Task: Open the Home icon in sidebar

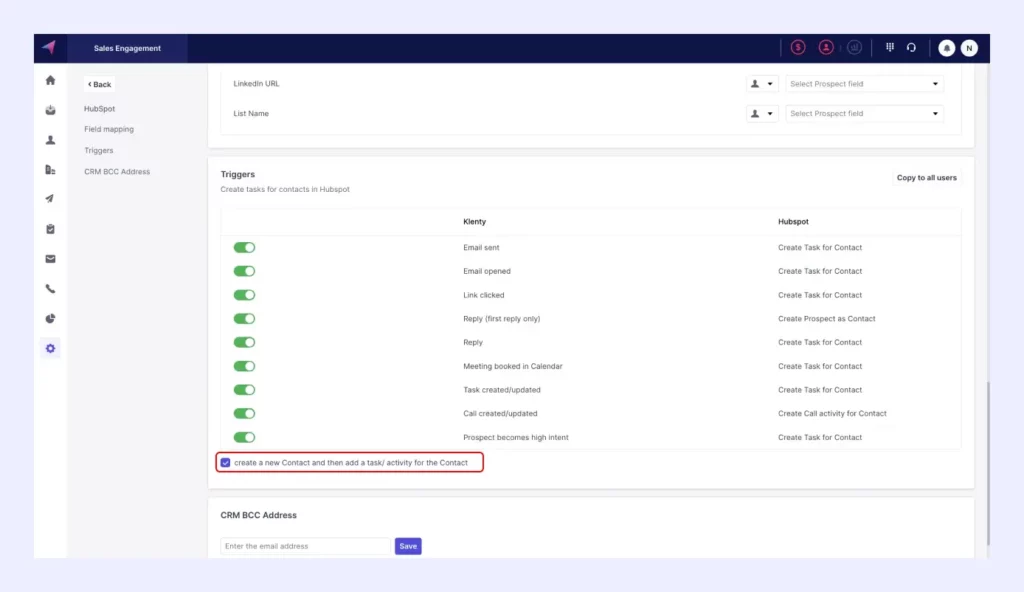Action: tap(50, 80)
